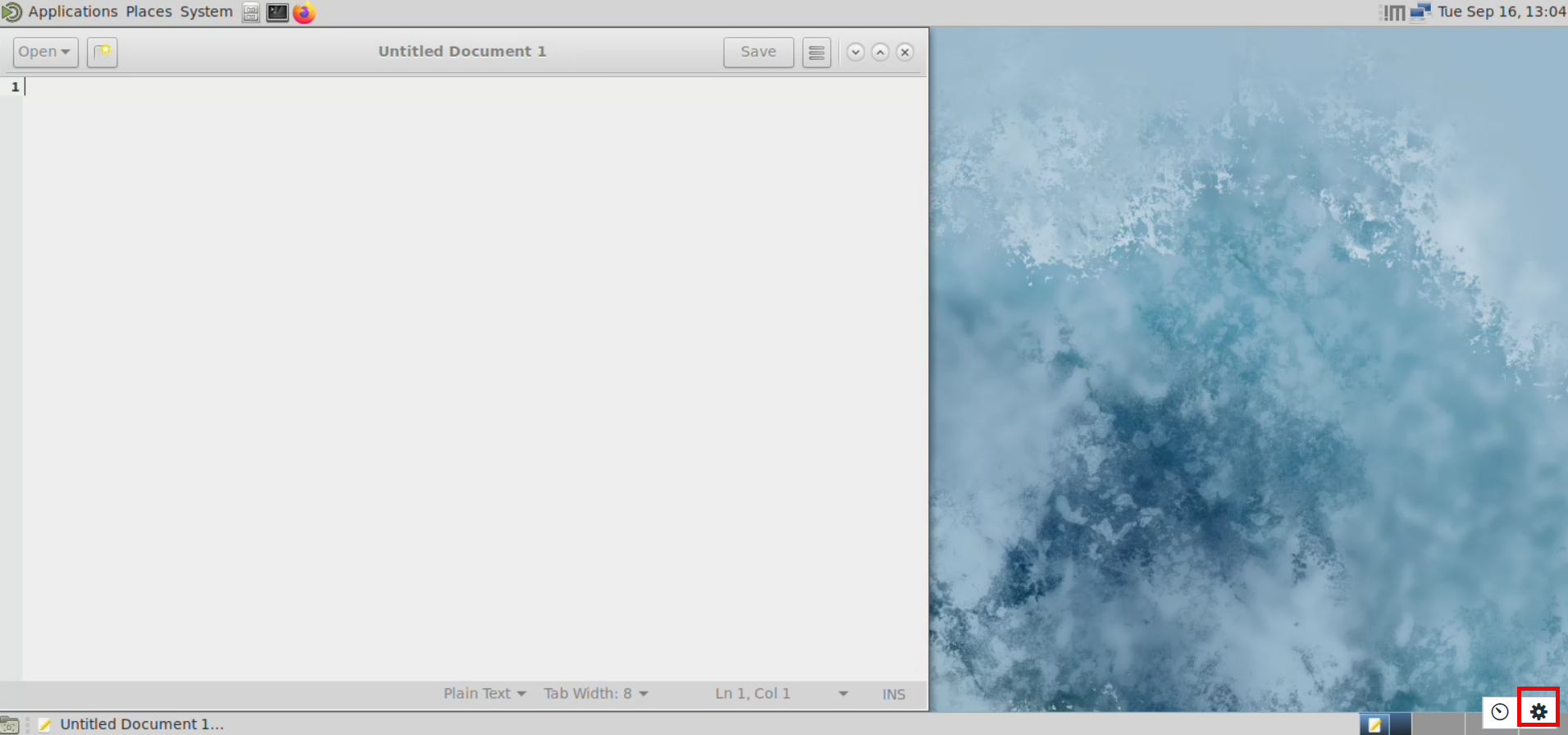Click the IM input method indicator

pyautogui.click(x=1393, y=12)
